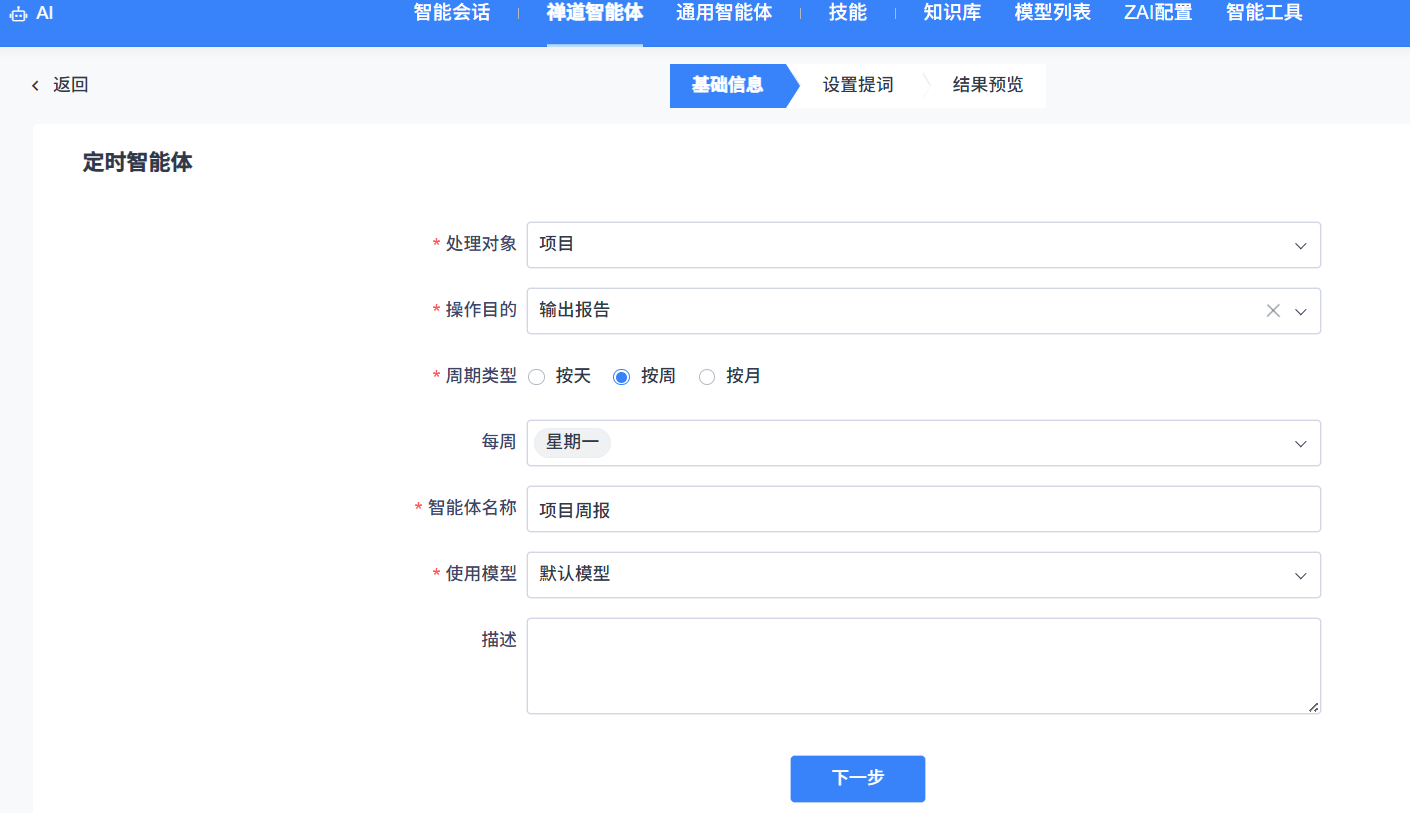Open the 处理对象 dropdown

coord(923,245)
